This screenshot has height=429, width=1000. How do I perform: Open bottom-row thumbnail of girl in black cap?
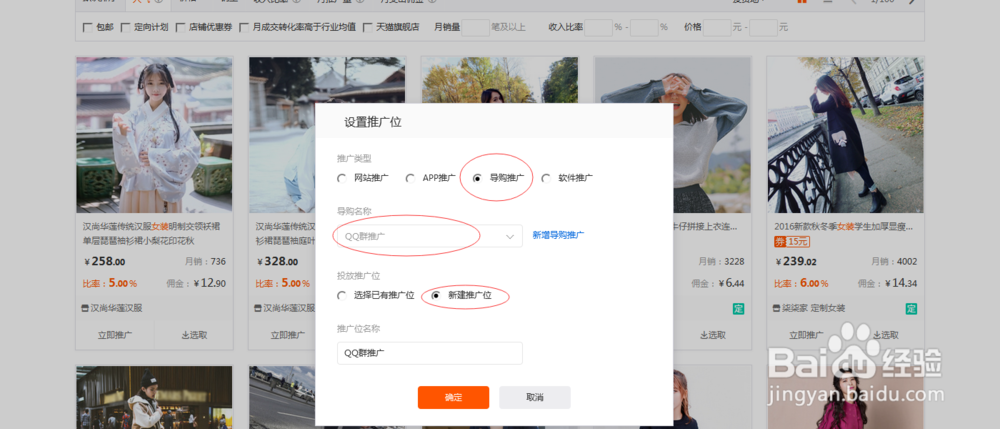(x=154, y=397)
